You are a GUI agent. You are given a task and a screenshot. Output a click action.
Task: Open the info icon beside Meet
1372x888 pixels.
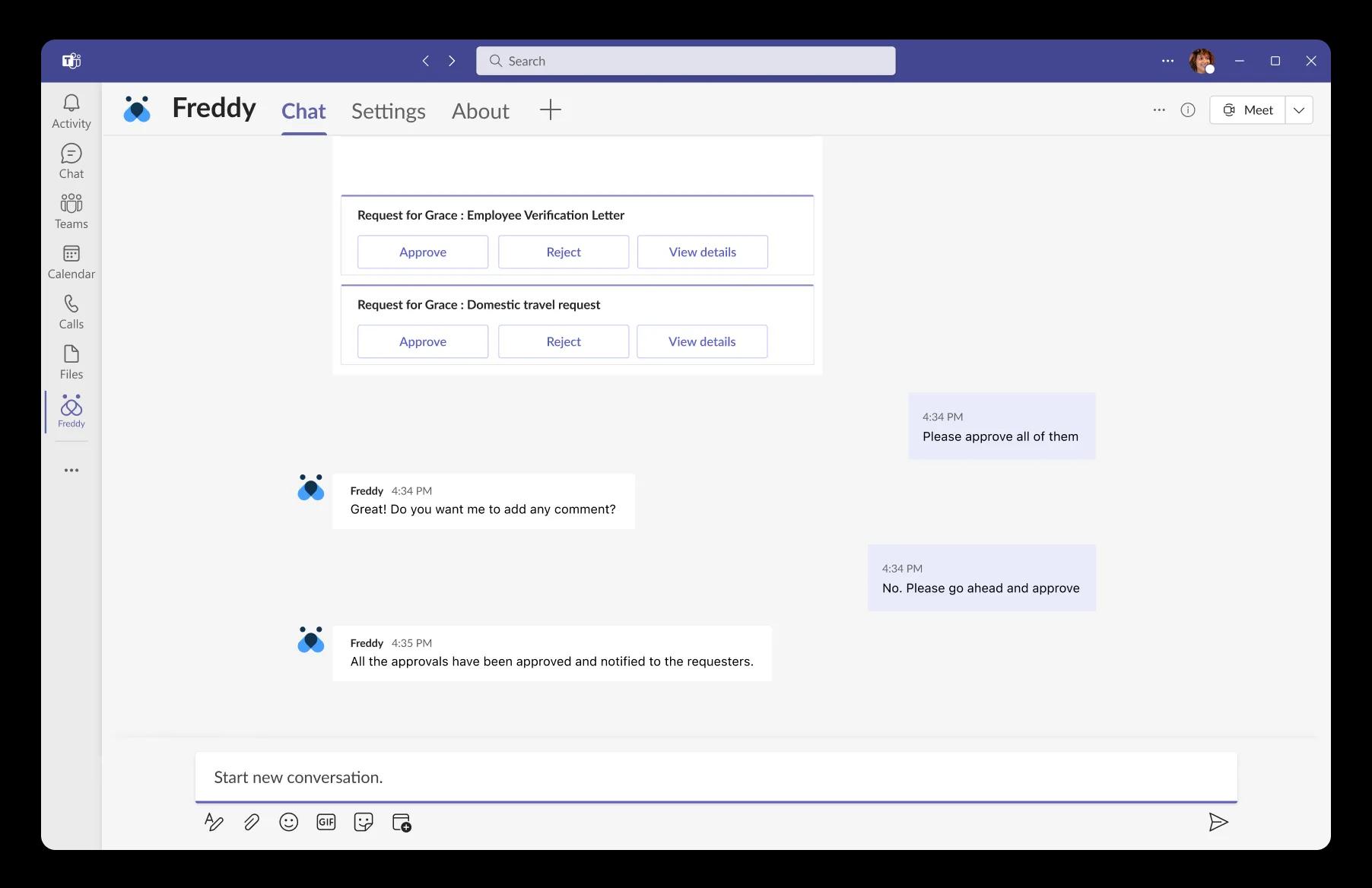click(x=1188, y=110)
